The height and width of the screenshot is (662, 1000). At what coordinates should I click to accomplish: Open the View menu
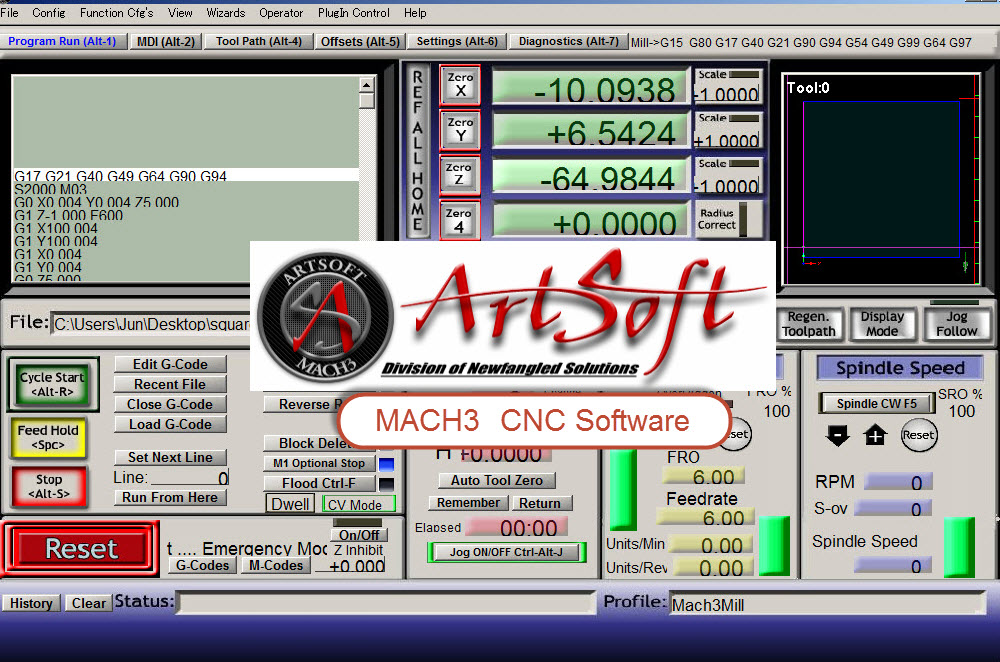click(180, 13)
